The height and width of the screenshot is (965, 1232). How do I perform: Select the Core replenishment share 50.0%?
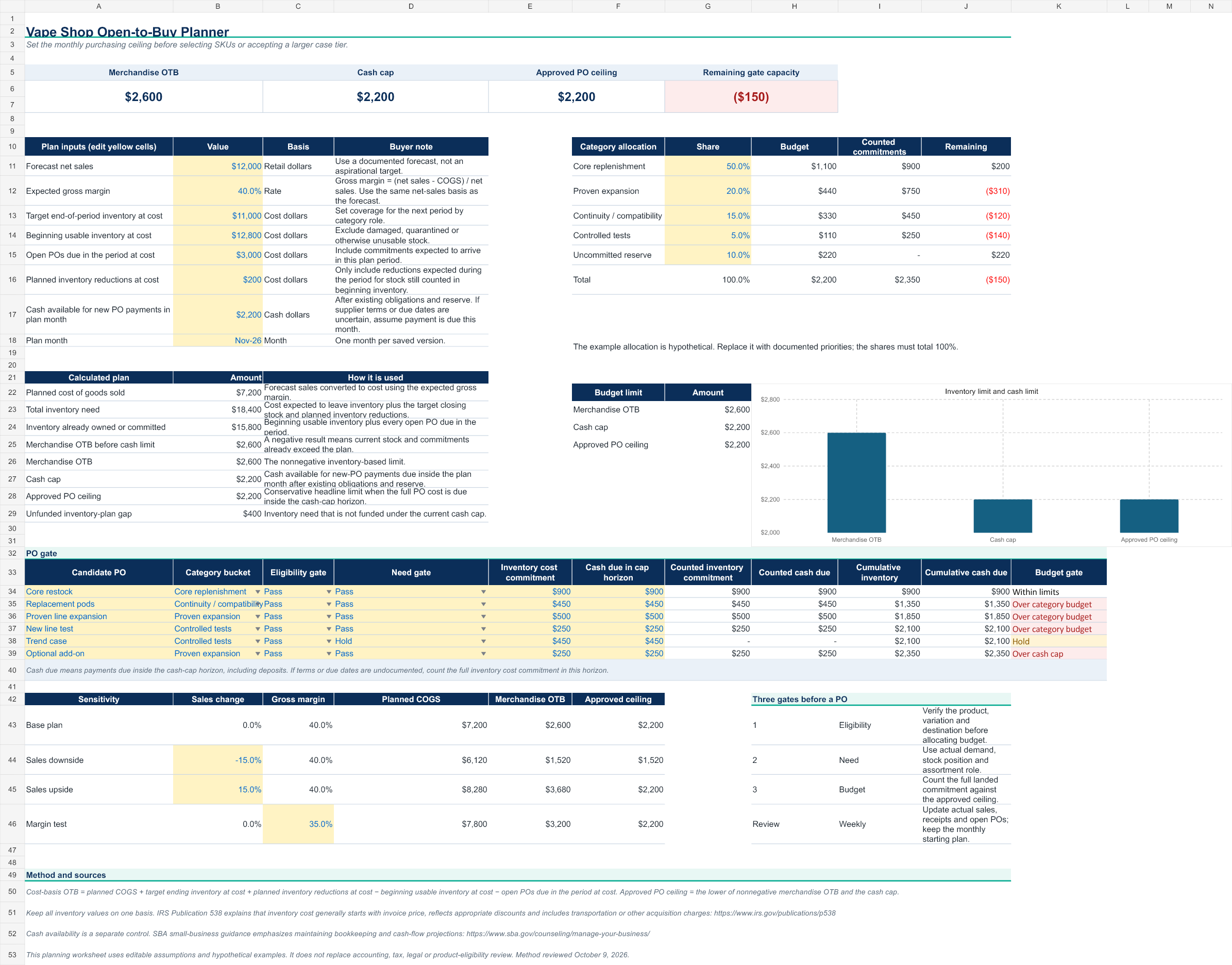point(707,166)
